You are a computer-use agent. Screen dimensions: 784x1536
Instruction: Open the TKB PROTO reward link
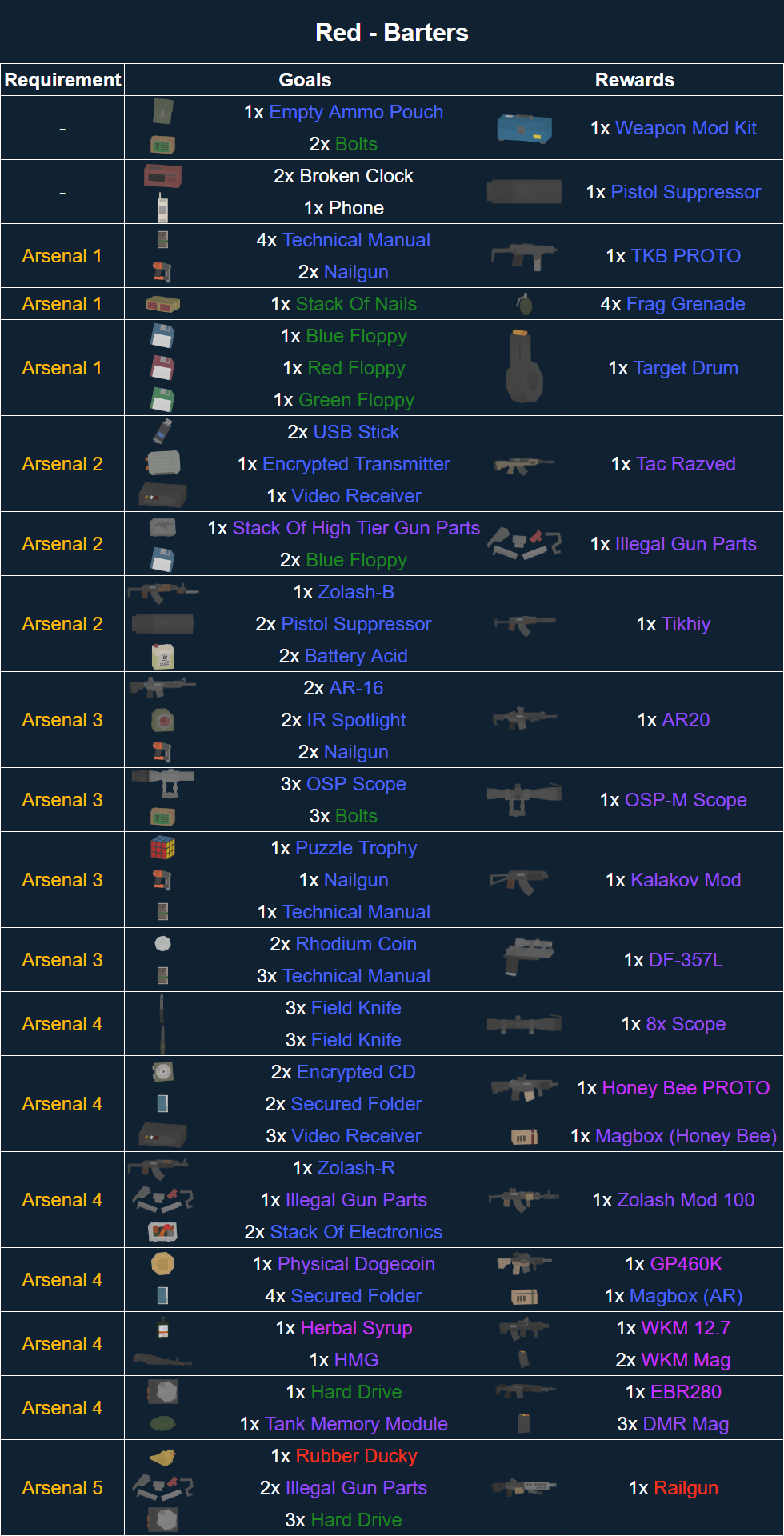click(x=686, y=256)
